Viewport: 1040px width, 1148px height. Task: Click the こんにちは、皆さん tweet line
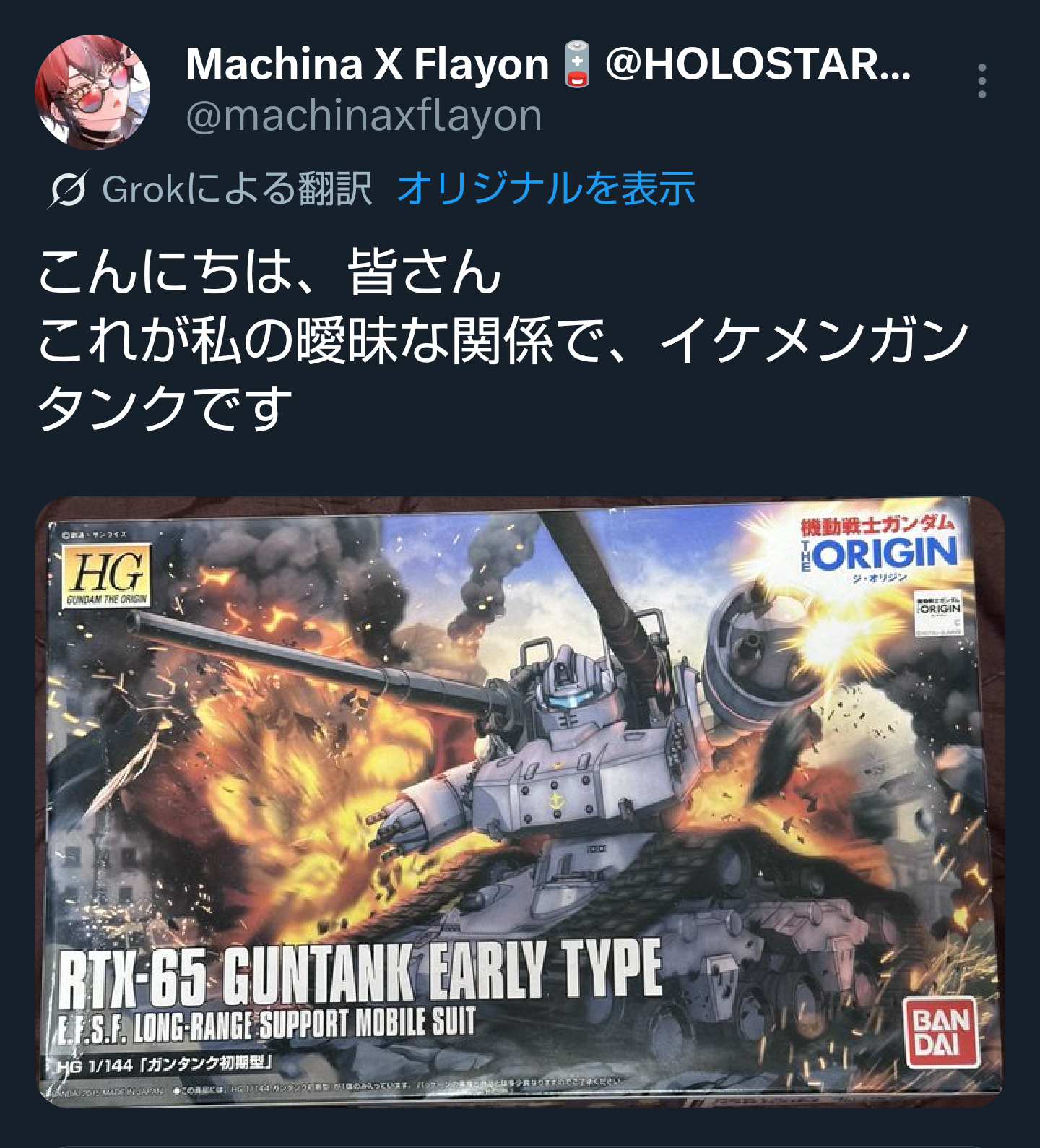[x=269, y=272]
